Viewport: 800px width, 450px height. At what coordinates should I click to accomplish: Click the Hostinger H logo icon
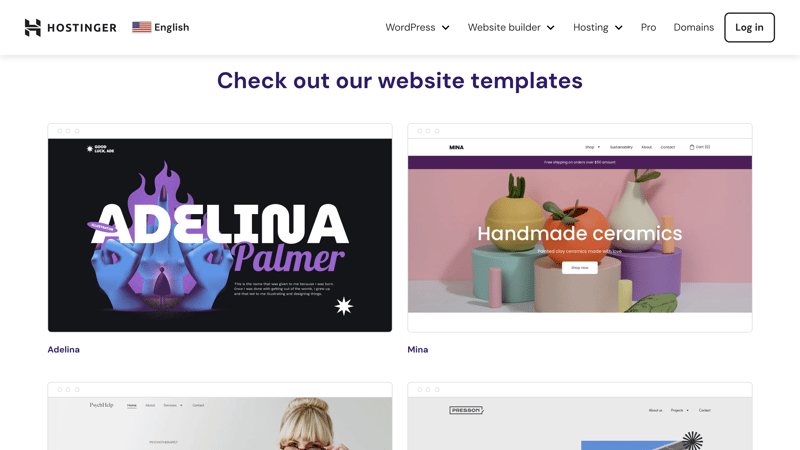33,28
